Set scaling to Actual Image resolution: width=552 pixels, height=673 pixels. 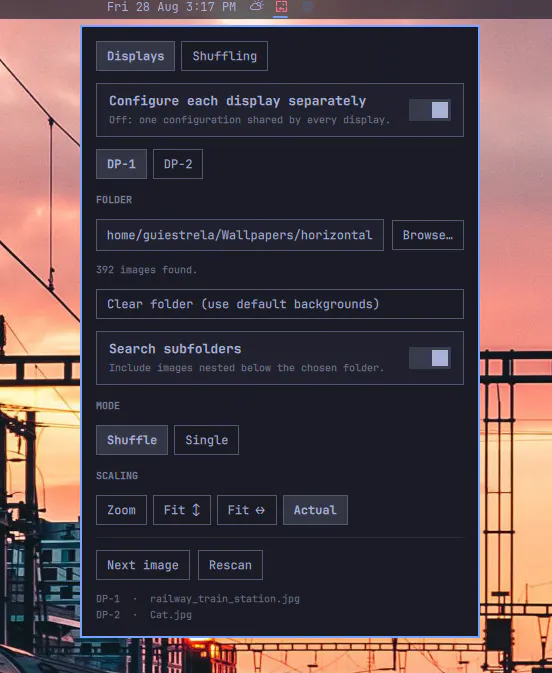point(315,510)
